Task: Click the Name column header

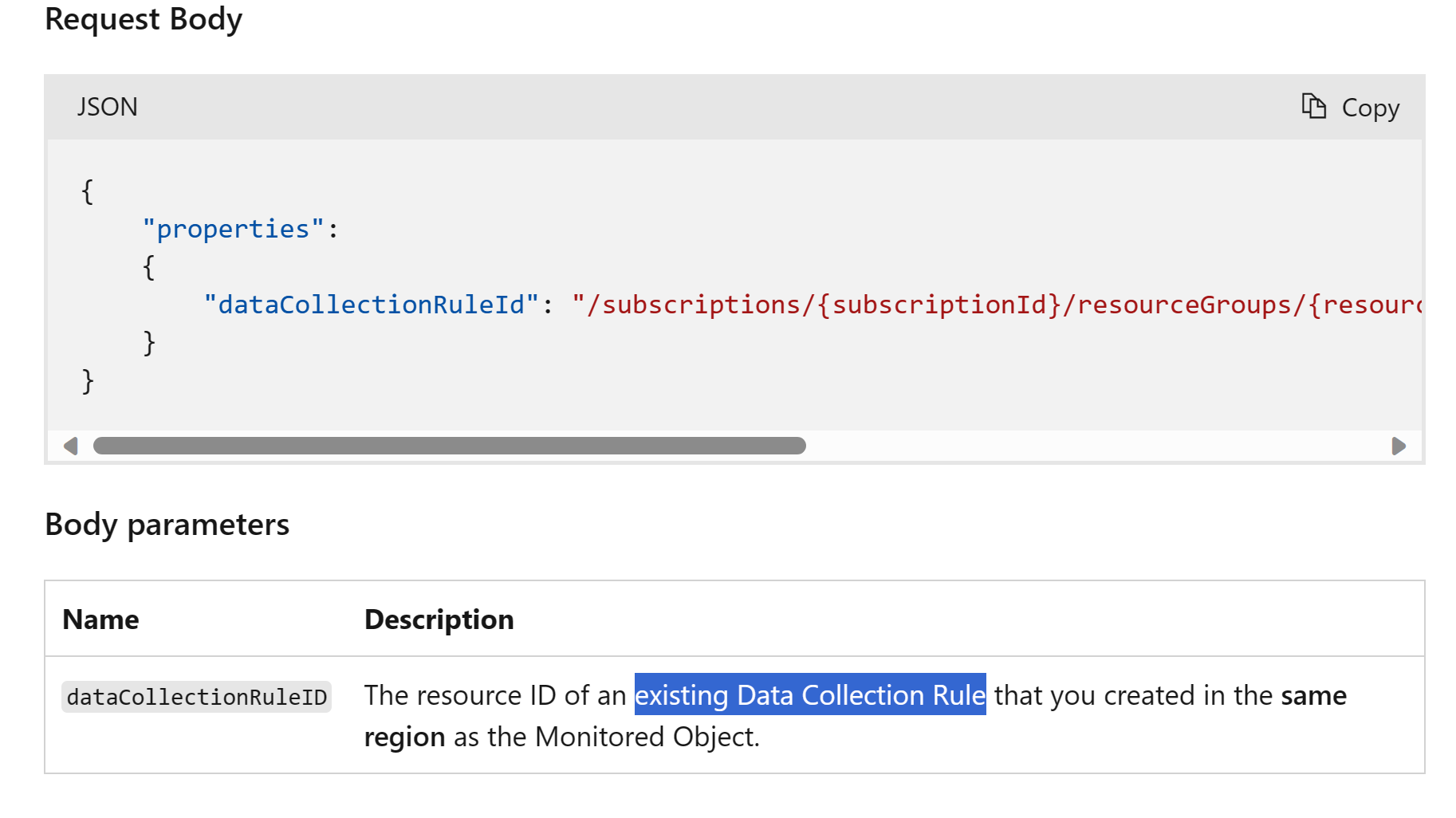Action: [100, 619]
